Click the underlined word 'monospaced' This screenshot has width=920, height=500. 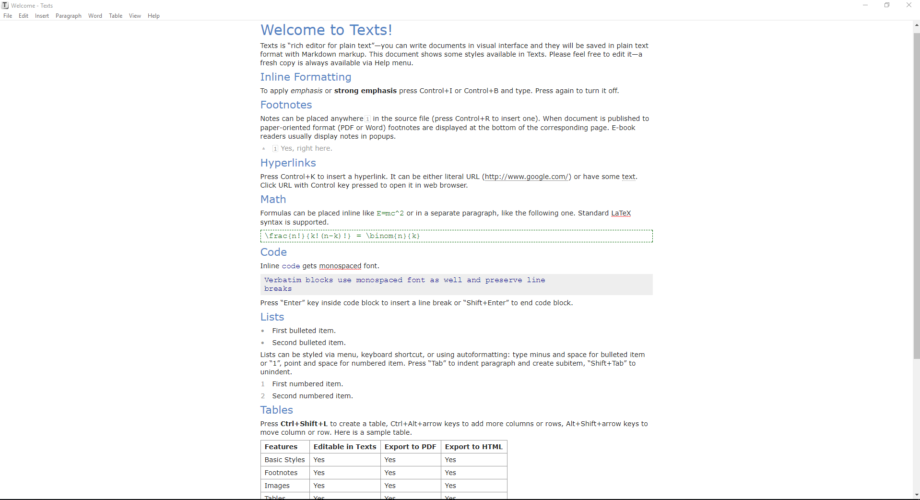click(340, 266)
